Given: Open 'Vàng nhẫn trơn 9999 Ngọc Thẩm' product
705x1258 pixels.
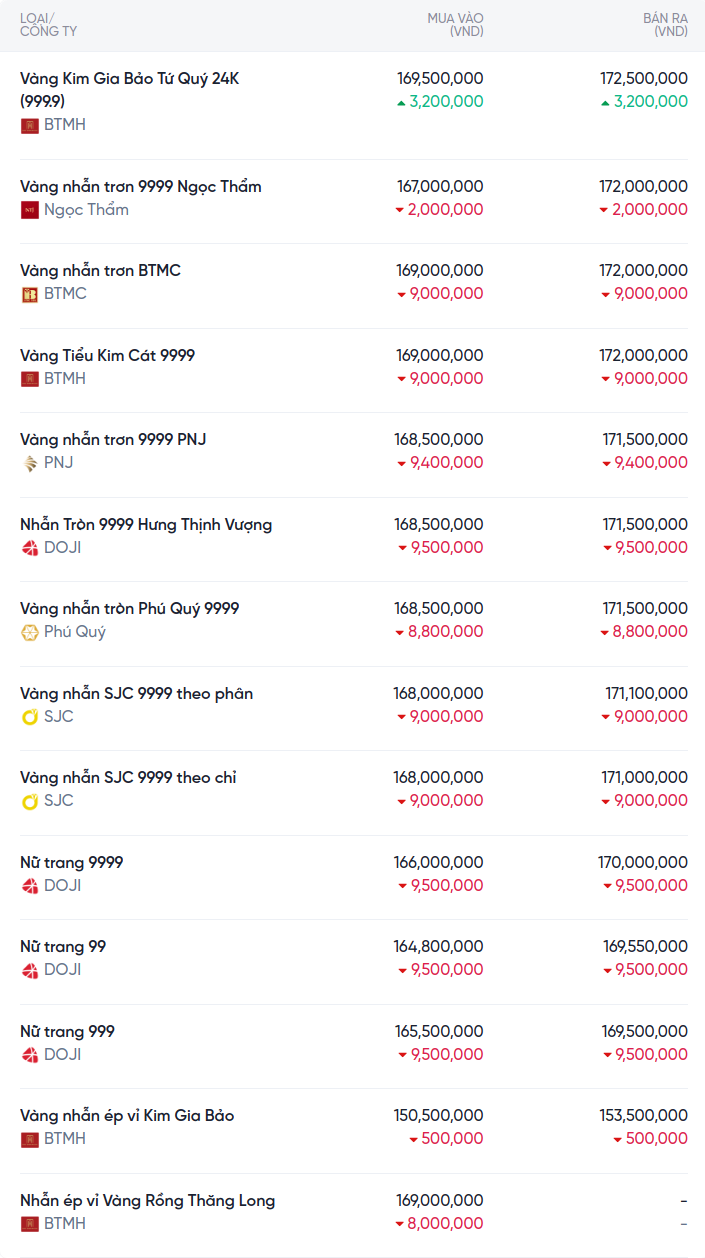Looking at the screenshot, I should pos(141,187).
